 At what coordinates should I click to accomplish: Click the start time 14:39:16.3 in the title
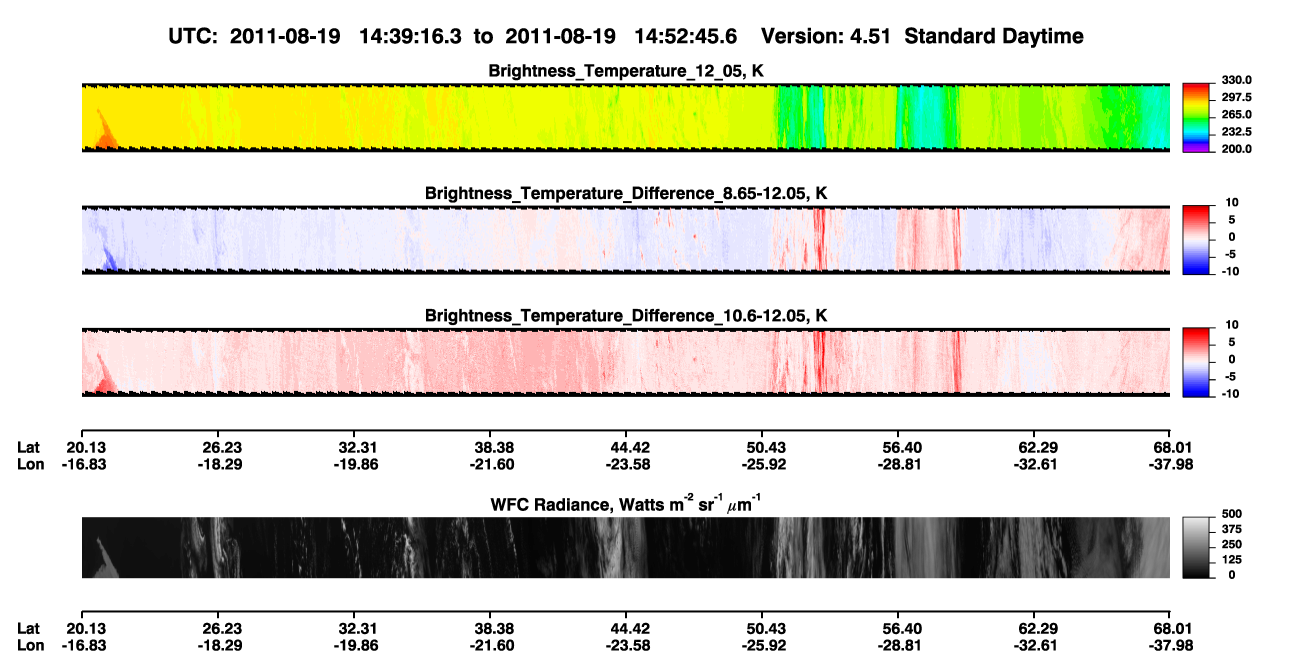[408, 36]
